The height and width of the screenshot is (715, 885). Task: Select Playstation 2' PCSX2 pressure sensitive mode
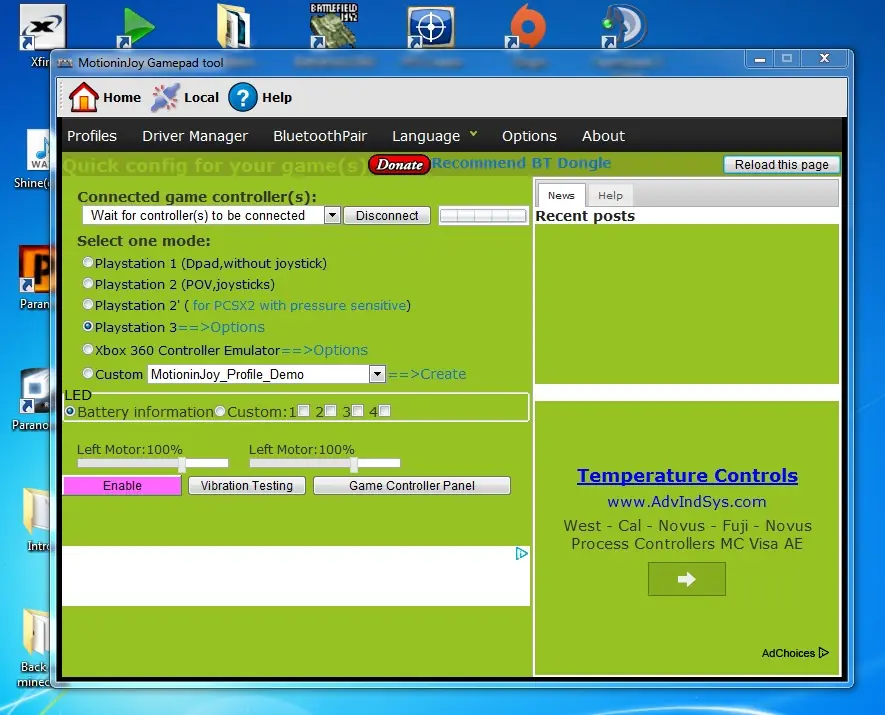[87, 305]
